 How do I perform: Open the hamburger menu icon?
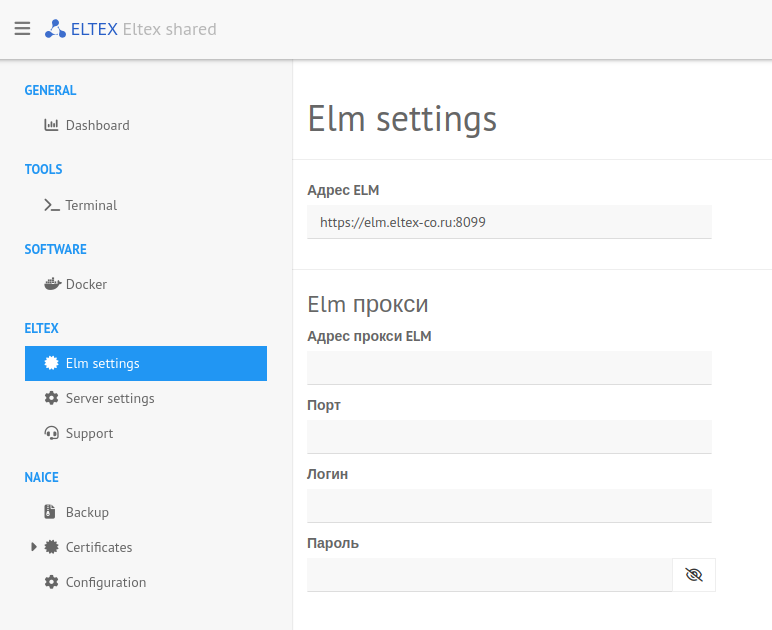(22, 29)
